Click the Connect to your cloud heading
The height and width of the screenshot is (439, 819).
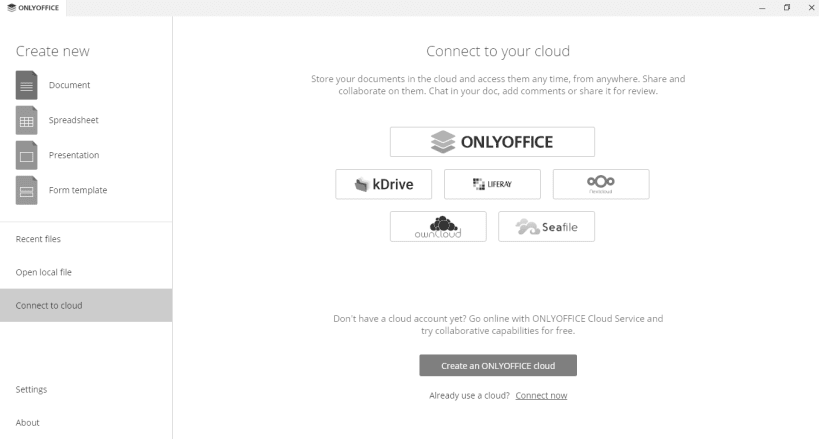click(x=498, y=51)
